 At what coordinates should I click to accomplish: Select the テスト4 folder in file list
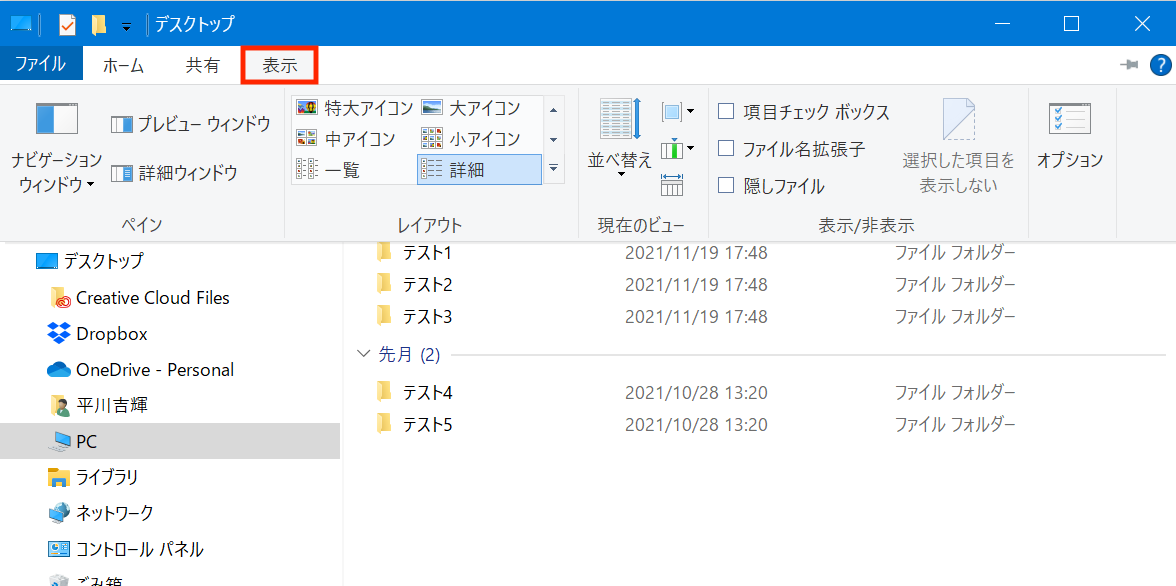(427, 392)
